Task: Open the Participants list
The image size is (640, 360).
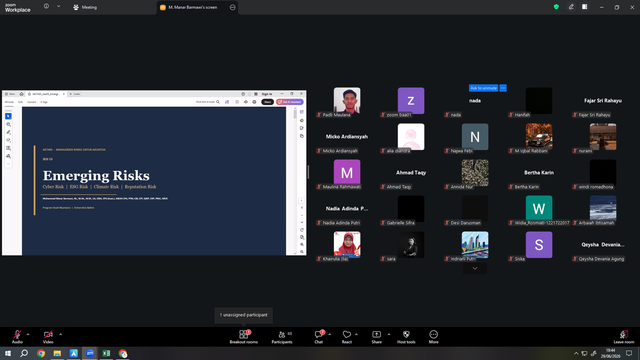Action: [282, 337]
